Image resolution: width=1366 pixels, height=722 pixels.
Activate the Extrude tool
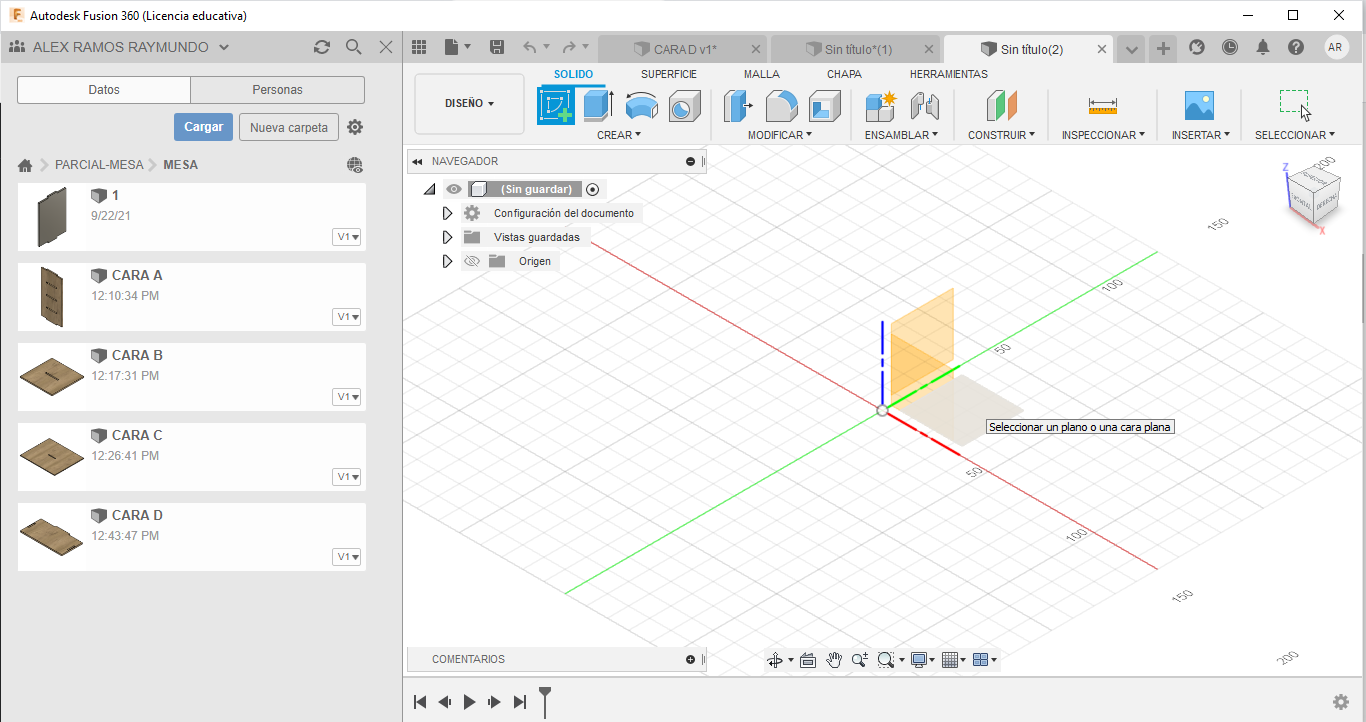pyautogui.click(x=598, y=106)
